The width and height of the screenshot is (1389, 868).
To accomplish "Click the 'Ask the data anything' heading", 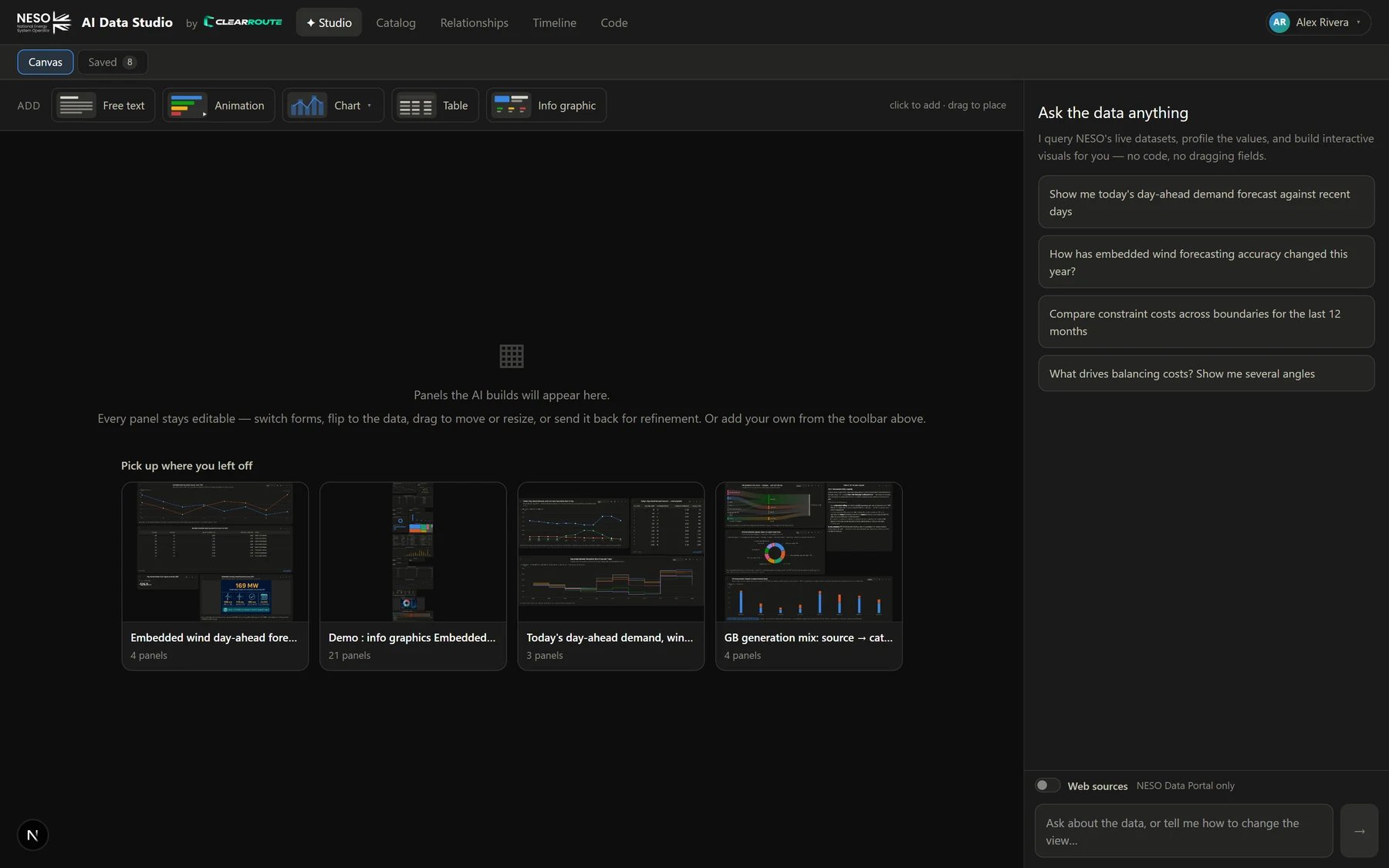I will [1113, 113].
